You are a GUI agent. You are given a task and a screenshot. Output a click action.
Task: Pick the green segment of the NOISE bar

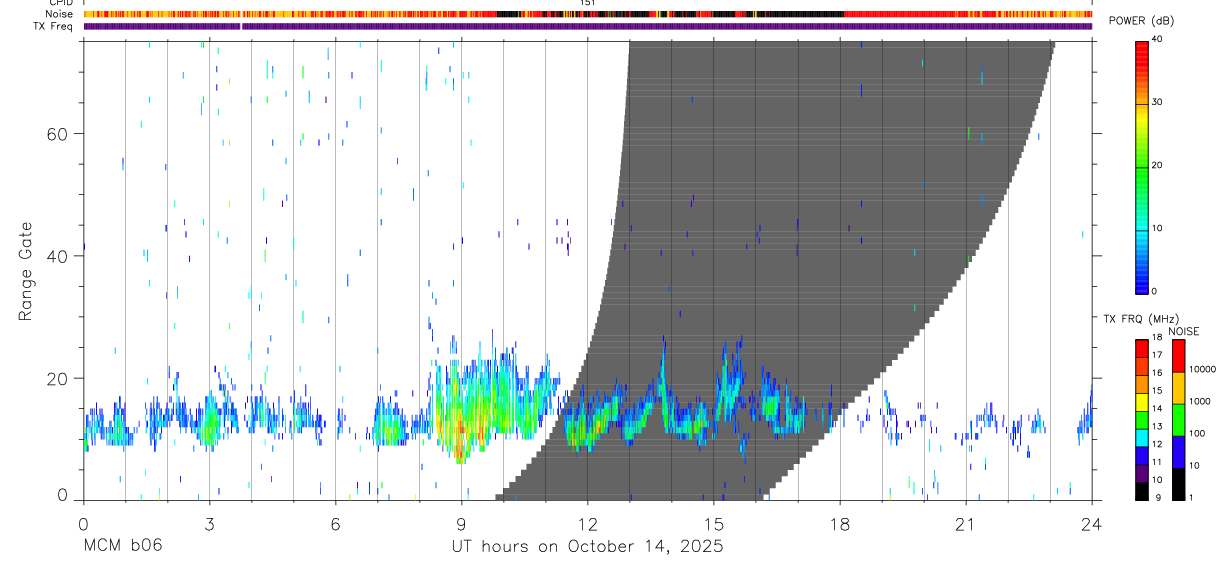(x=1178, y=419)
